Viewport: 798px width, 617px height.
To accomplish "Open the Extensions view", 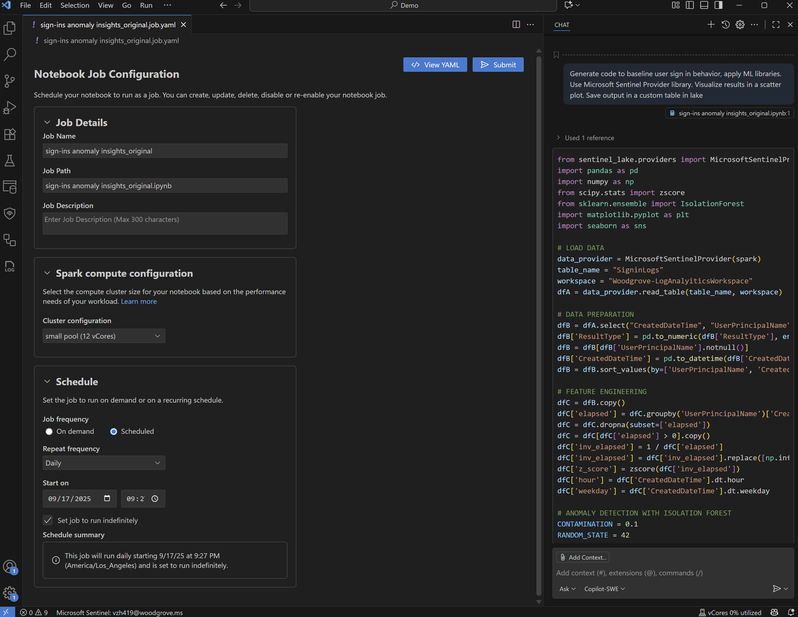I will (x=10, y=134).
